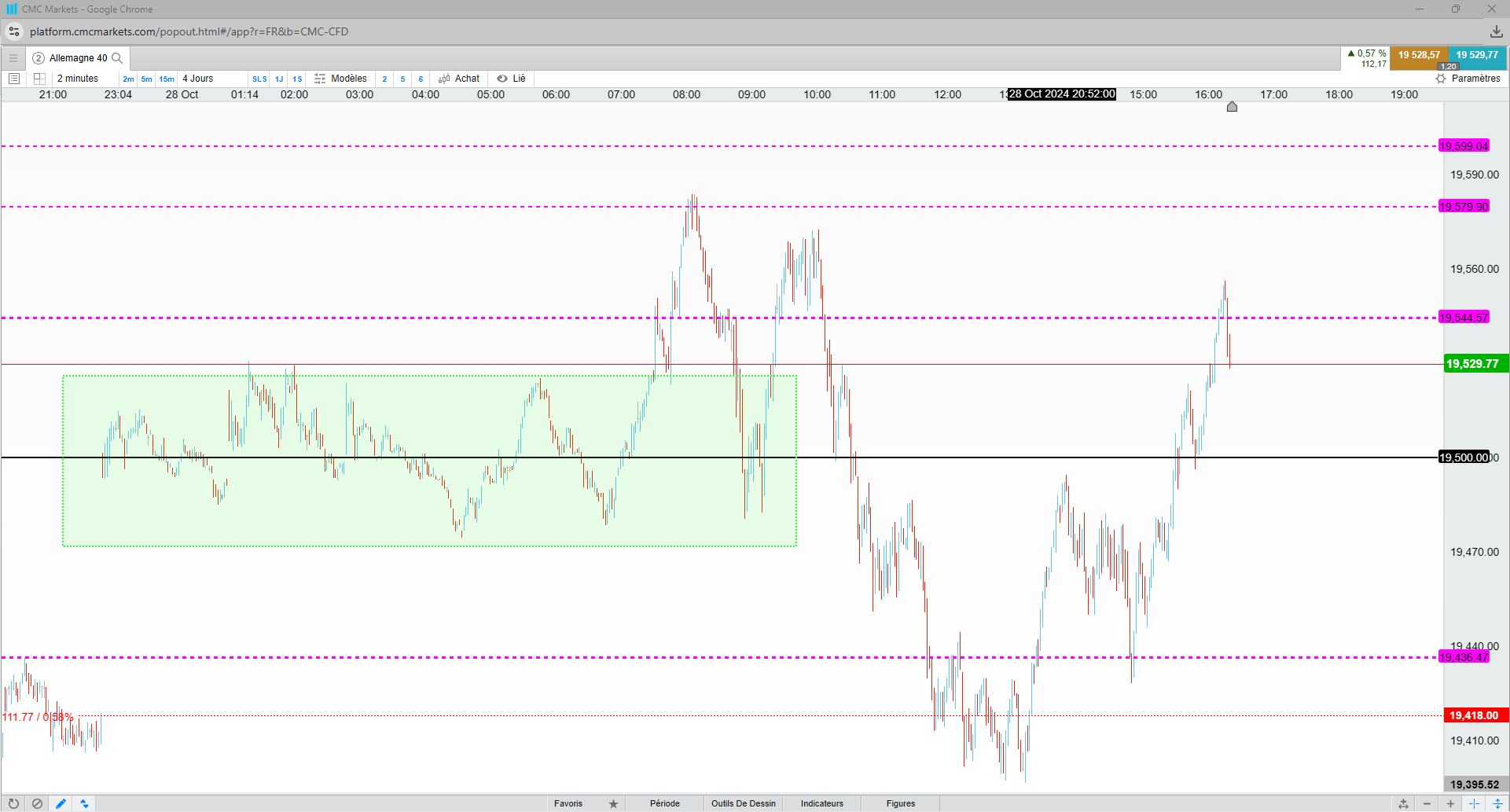Select the 1J range shortcut
Screen dimensions: 1510x812
pos(279,79)
